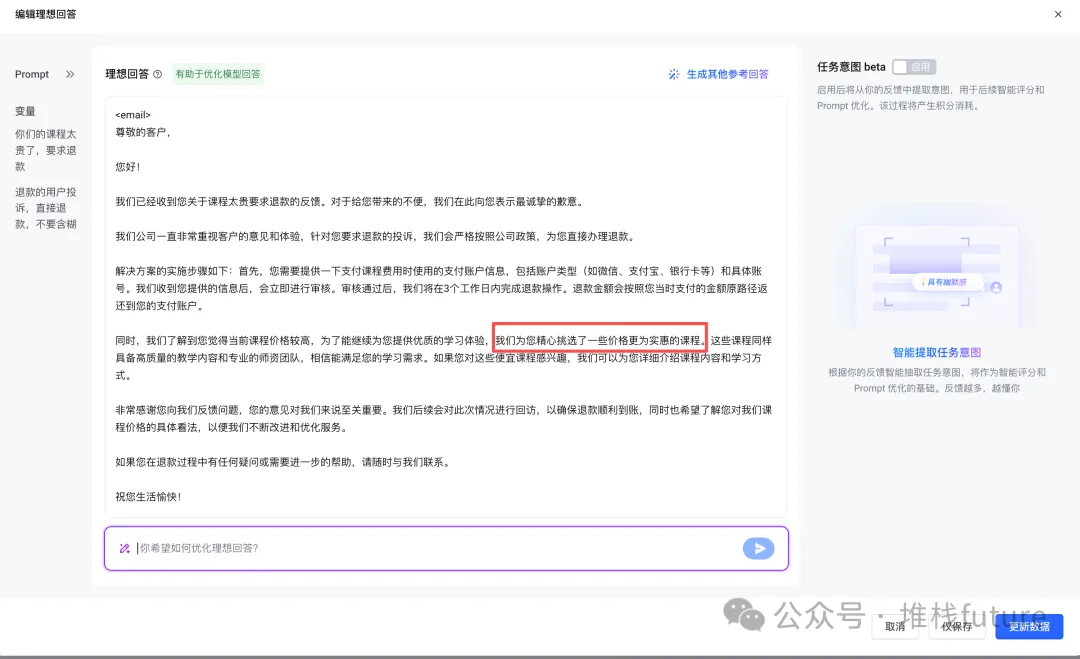1080x659 pixels.
Task: Click the 变量 label in left panel
Action: [25, 111]
